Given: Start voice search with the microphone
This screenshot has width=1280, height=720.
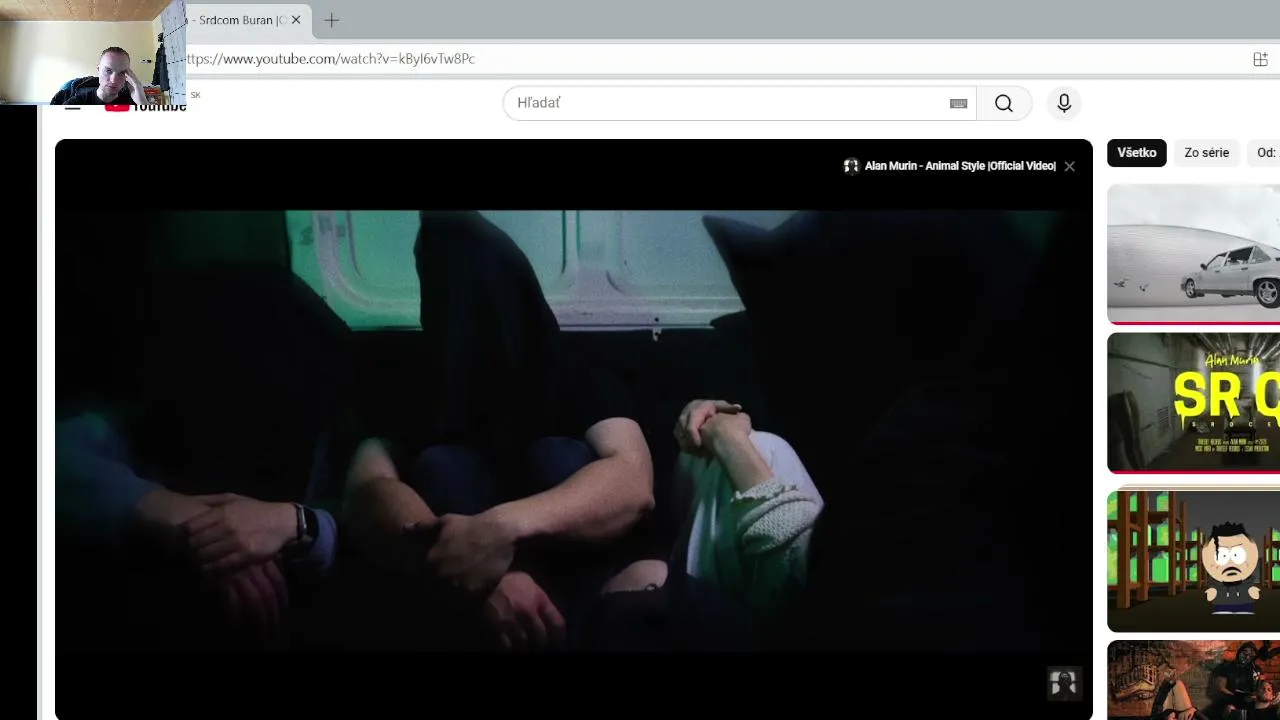Looking at the screenshot, I should pyautogui.click(x=1064, y=103).
